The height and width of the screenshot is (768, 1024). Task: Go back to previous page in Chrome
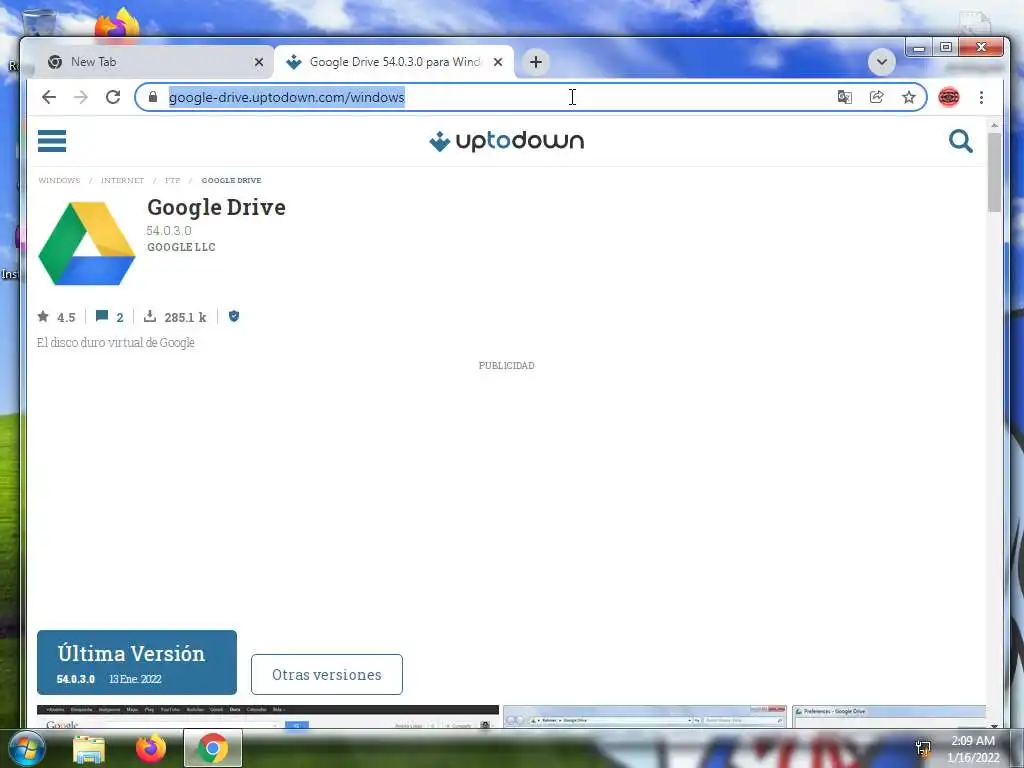coord(49,97)
